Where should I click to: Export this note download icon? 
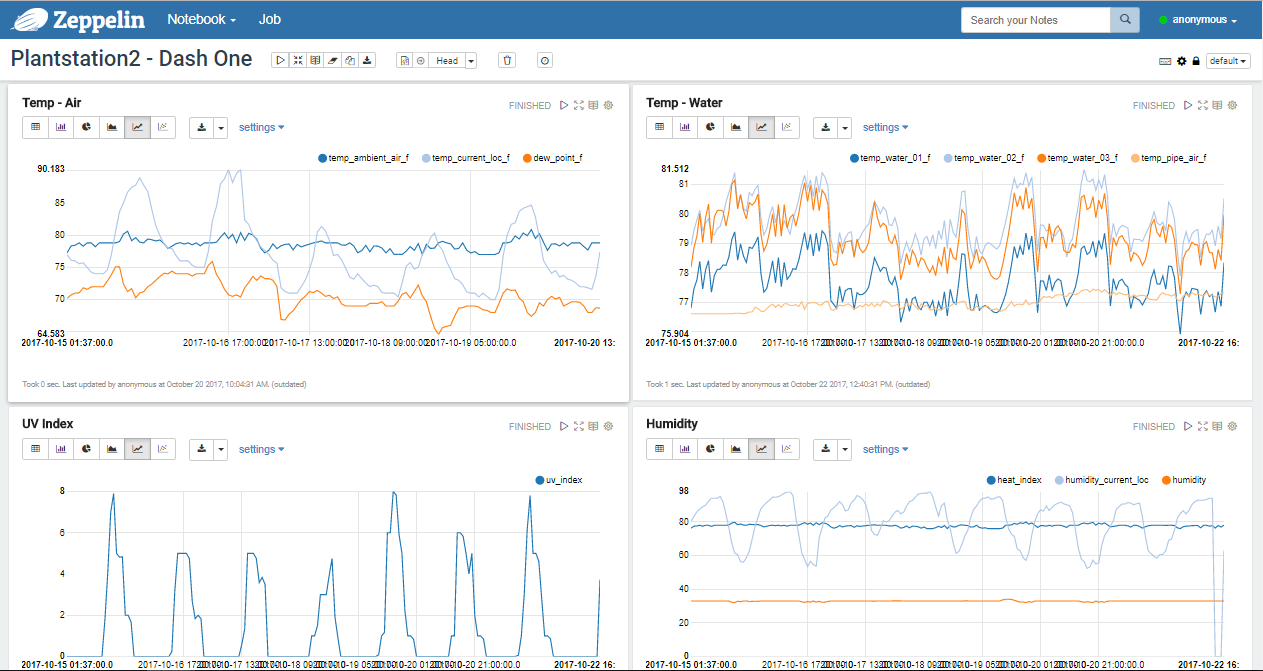tap(367, 61)
